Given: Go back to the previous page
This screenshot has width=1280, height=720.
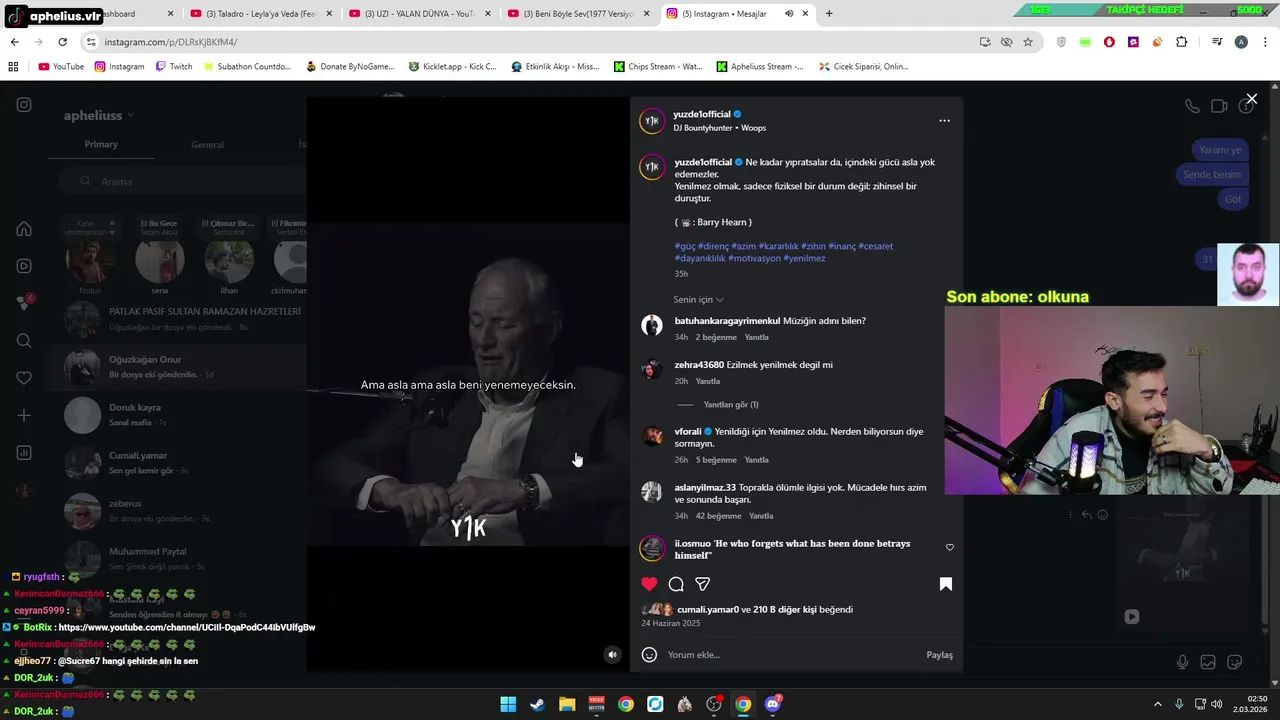Looking at the screenshot, I should pos(14,42).
